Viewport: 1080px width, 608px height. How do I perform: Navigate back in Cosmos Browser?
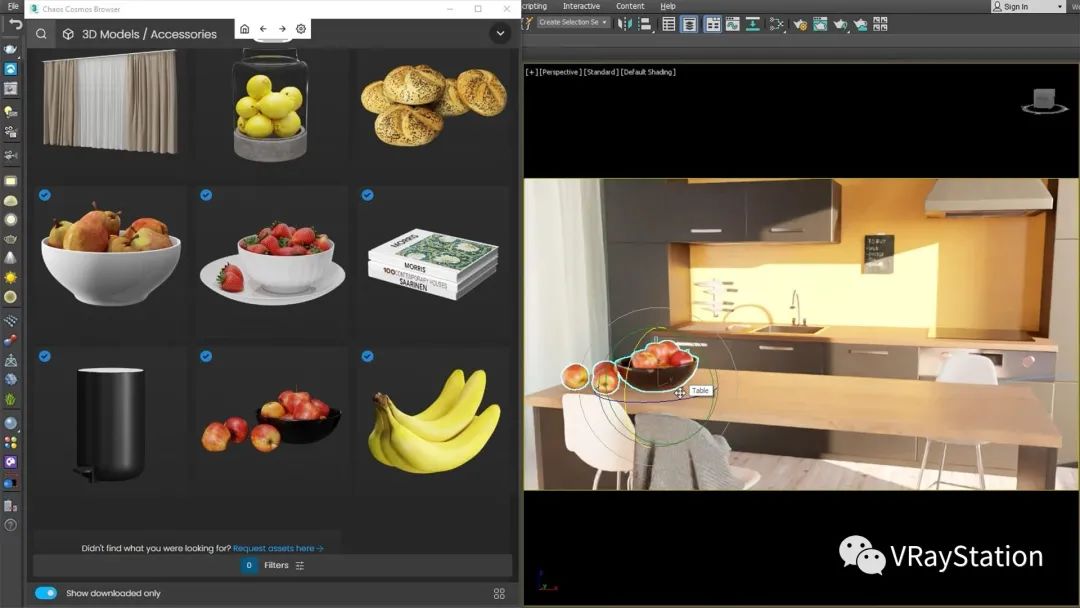click(263, 29)
